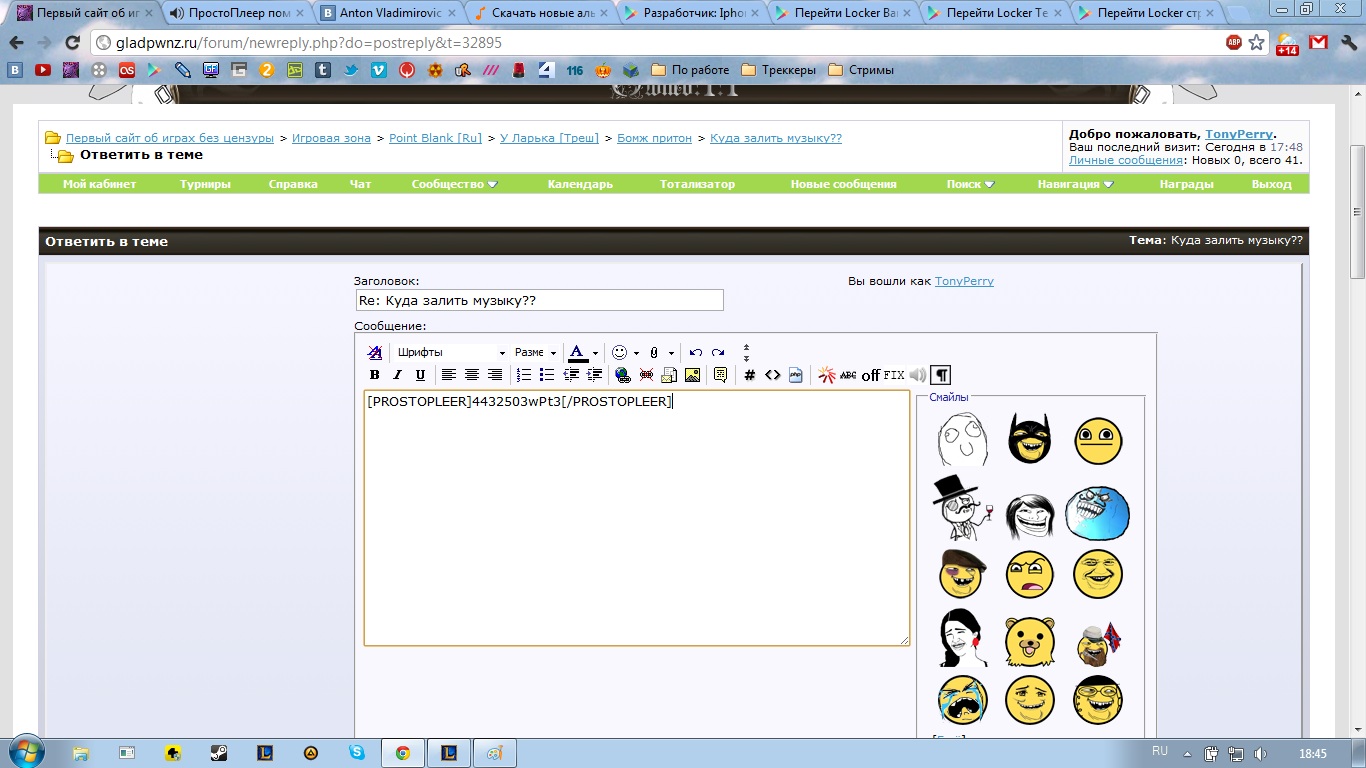Viewport: 1366px width, 768px height.
Task: Click the center align icon
Action: click(x=472, y=375)
